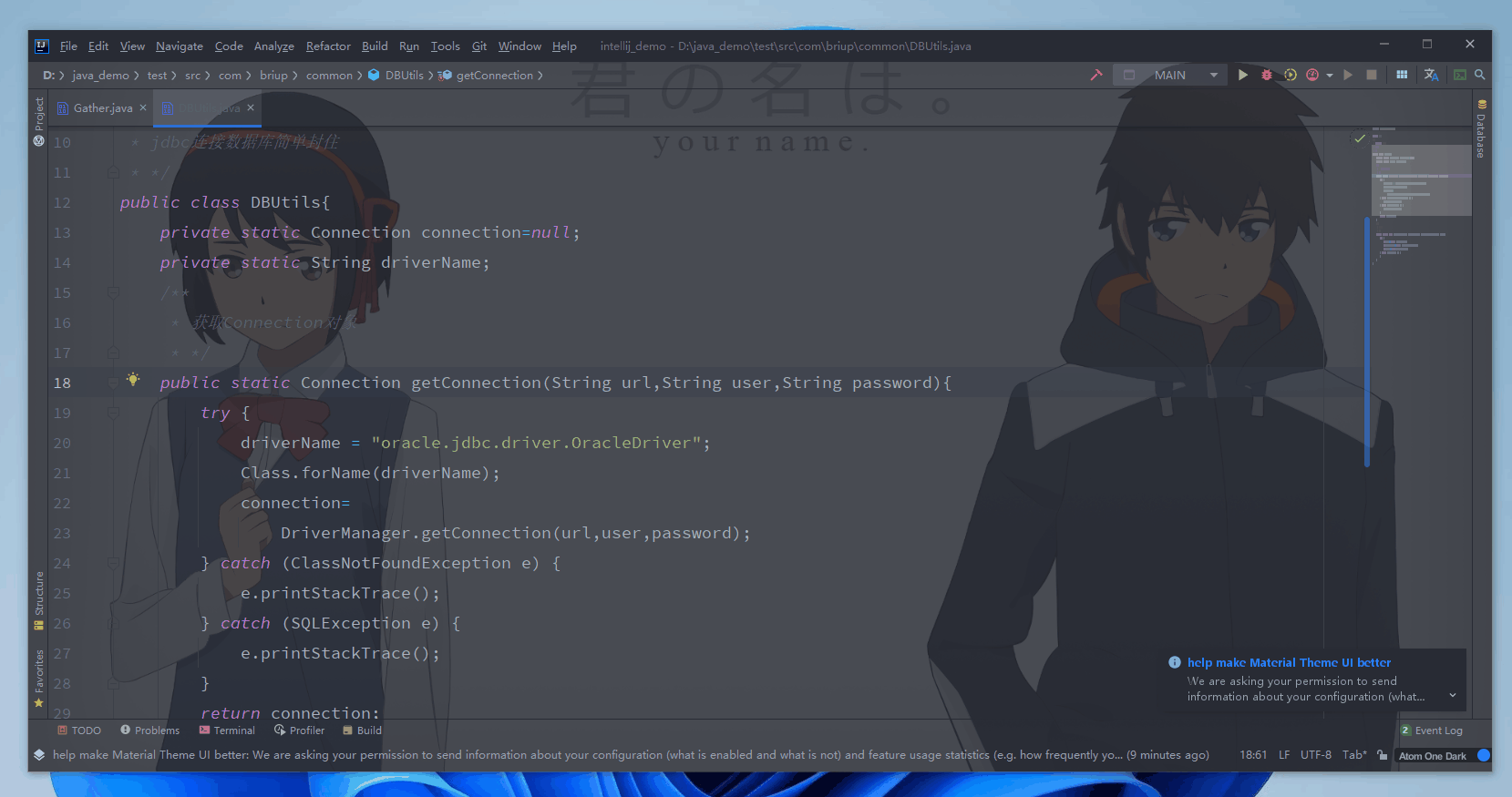The image size is (1512, 797).
Task: Expand the Material Theme notification chevron
Action: (x=1453, y=696)
